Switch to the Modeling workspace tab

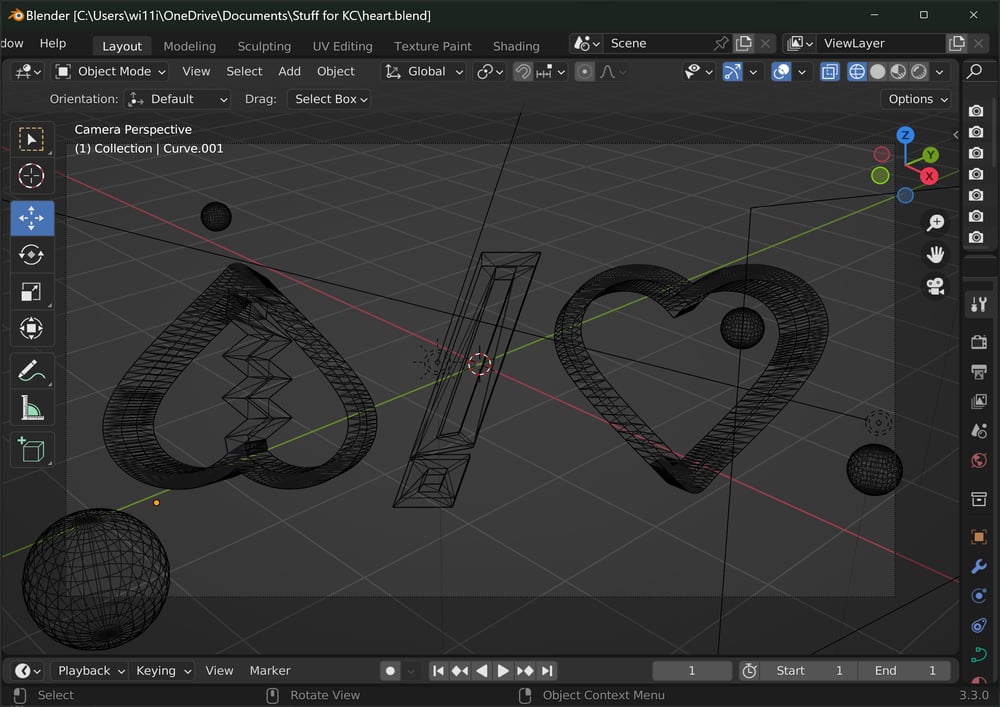[x=189, y=46]
